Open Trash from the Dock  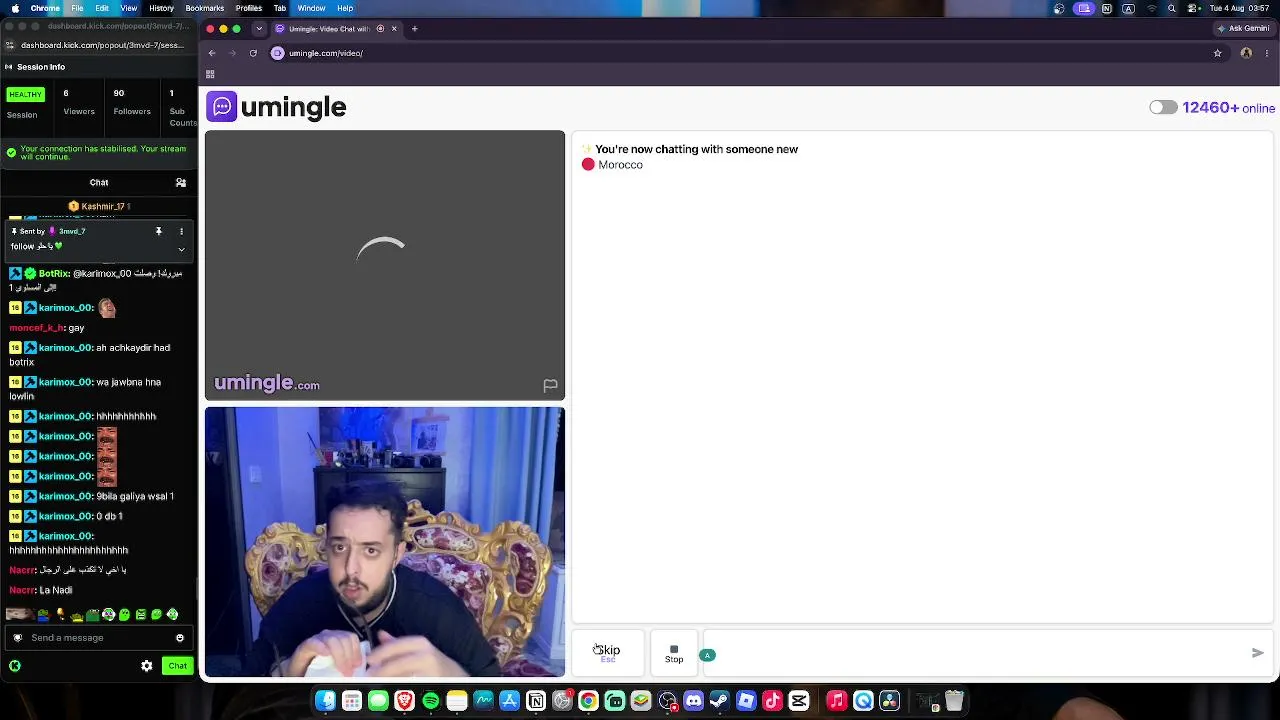pyautogui.click(x=954, y=701)
